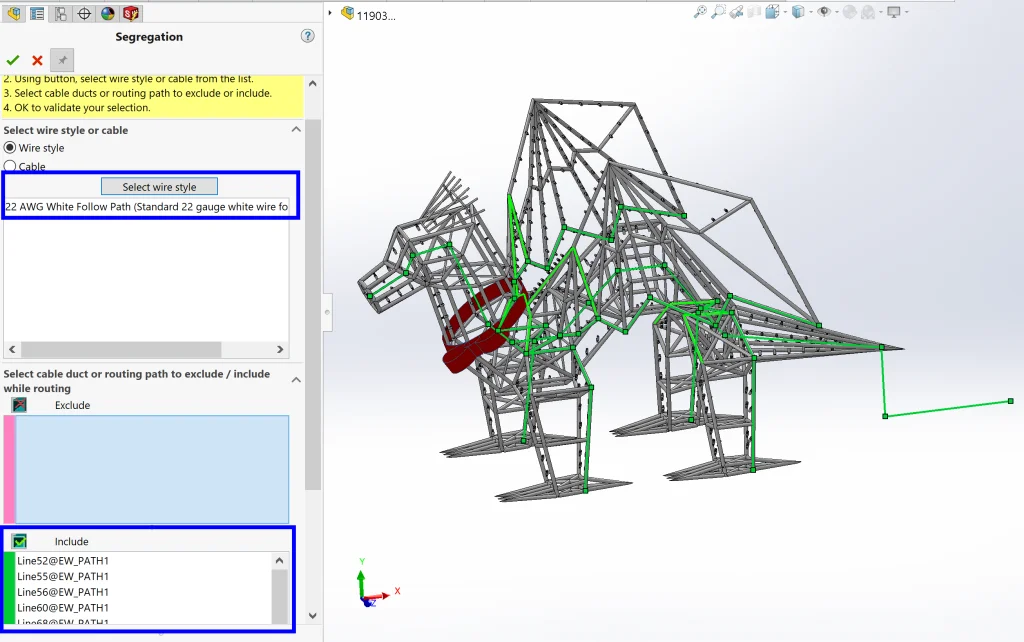This screenshot has width=1024, height=642.
Task: Expand the 11903 flyout tree arrow
Action: 331,13
